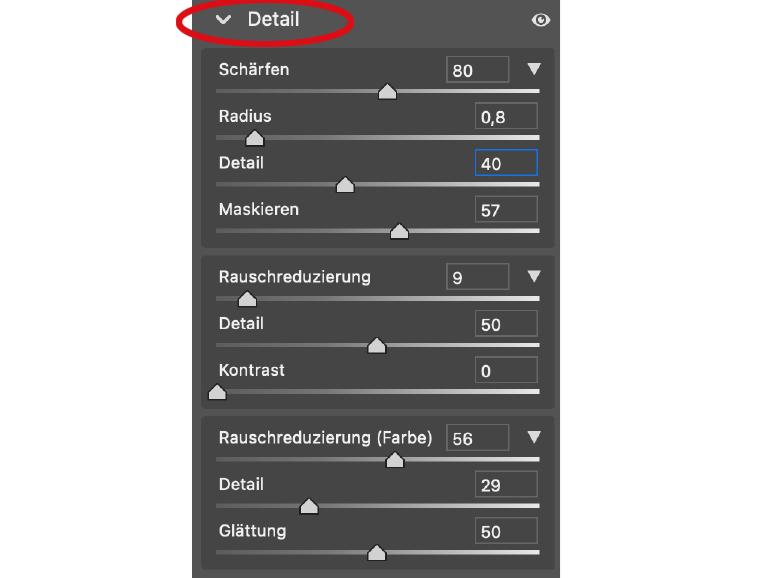The width and height of the screenshot is (770, 578).
Task: Click the Maskieren slider handle
Action: pyautogui.click(x=399, y=231)
